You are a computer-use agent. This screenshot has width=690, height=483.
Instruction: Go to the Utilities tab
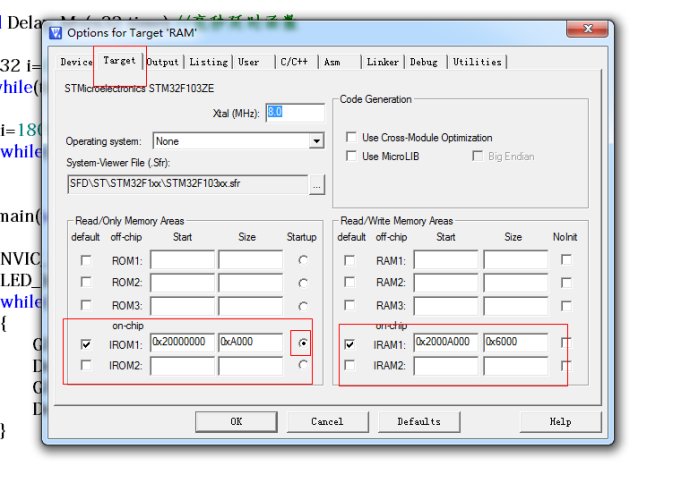[x=477, y=62]
